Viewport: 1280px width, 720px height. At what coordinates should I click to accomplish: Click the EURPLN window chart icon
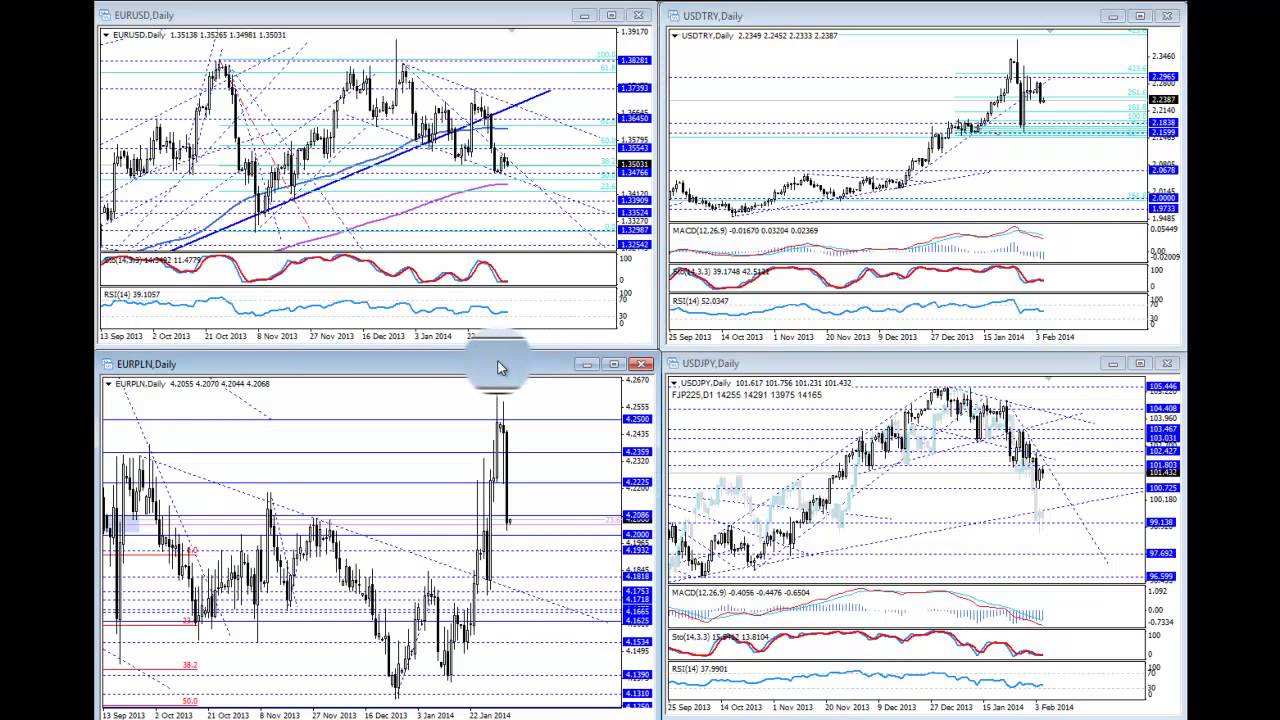point(108,364)
